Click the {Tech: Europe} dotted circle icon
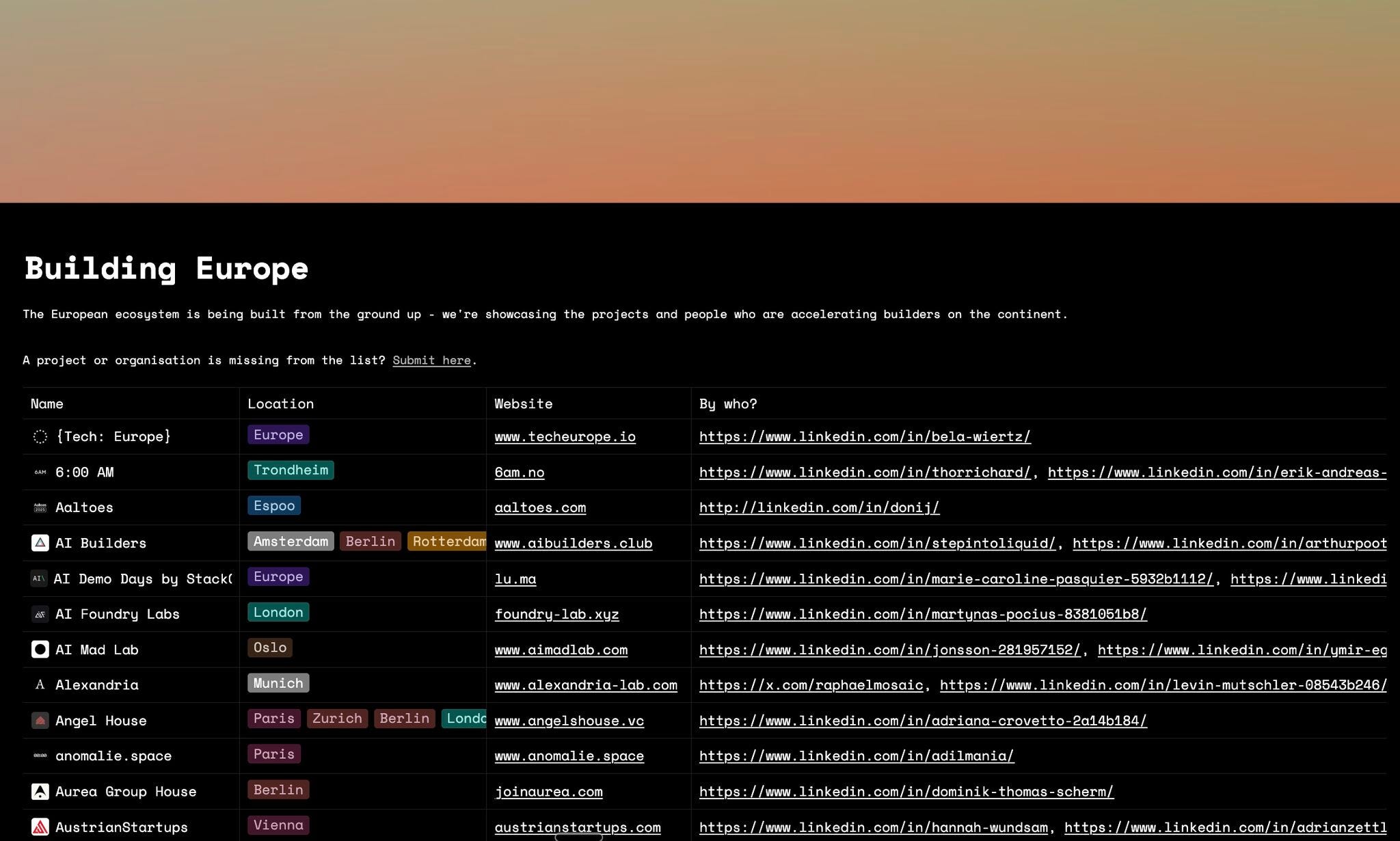 [x=40, y=437]
